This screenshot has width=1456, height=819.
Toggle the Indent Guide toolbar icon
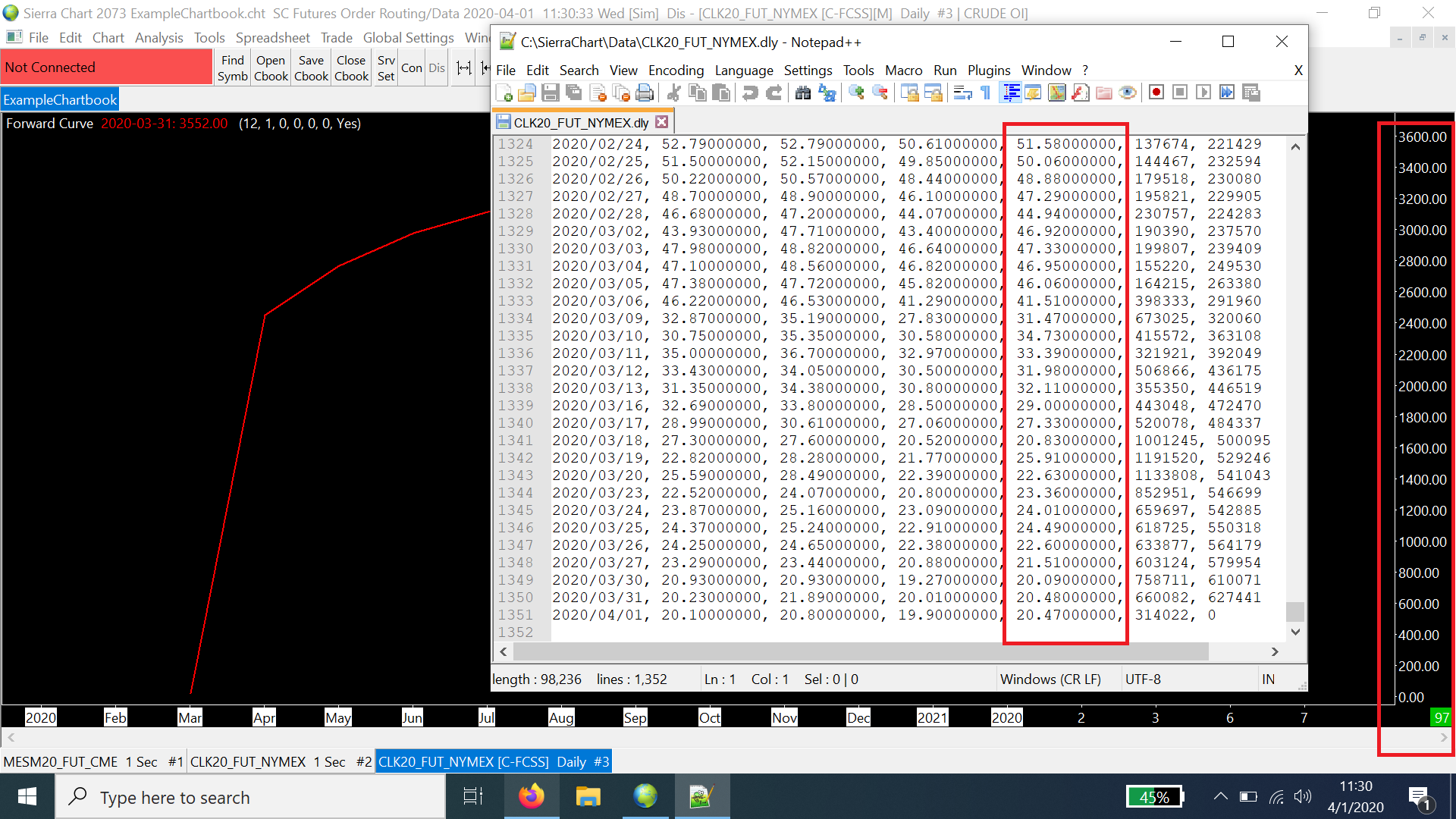click(1011, 93)
